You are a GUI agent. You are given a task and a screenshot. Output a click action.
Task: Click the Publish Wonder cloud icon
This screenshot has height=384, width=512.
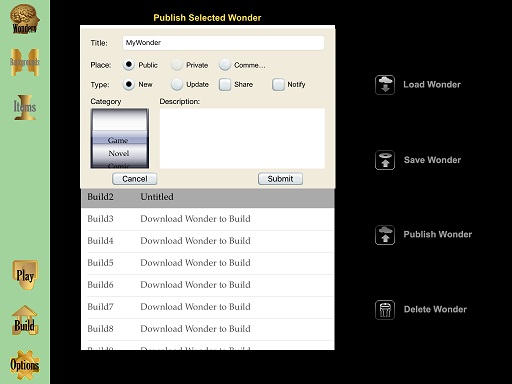pyautogui.click(x=385, y=235)
